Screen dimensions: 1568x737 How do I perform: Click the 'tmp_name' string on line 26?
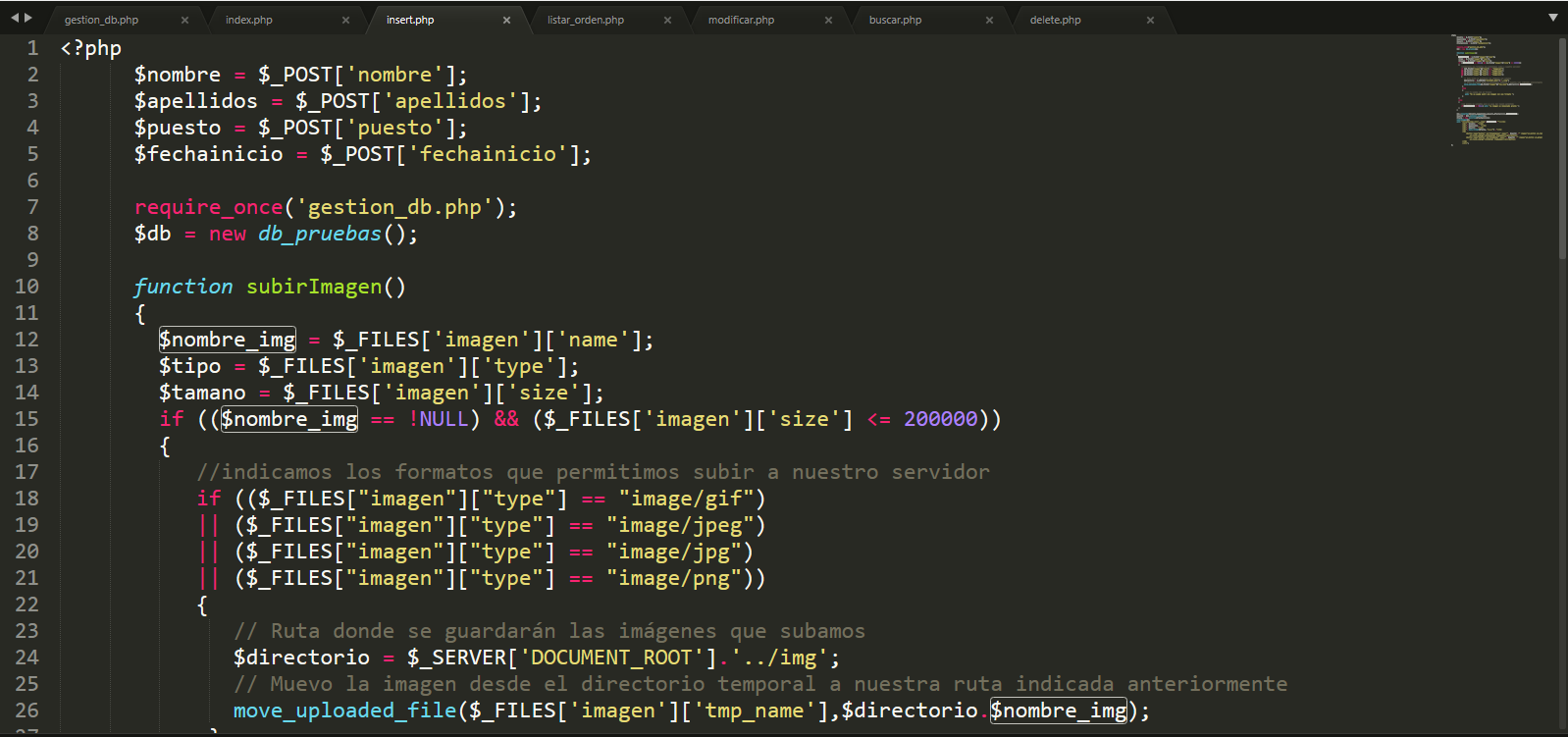[760, 711]
